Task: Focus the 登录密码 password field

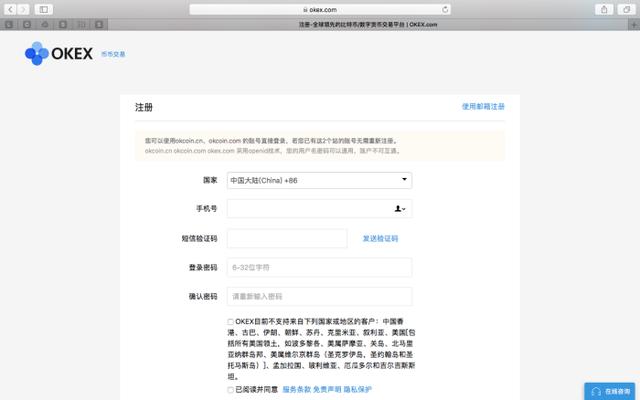Action: 319,267
